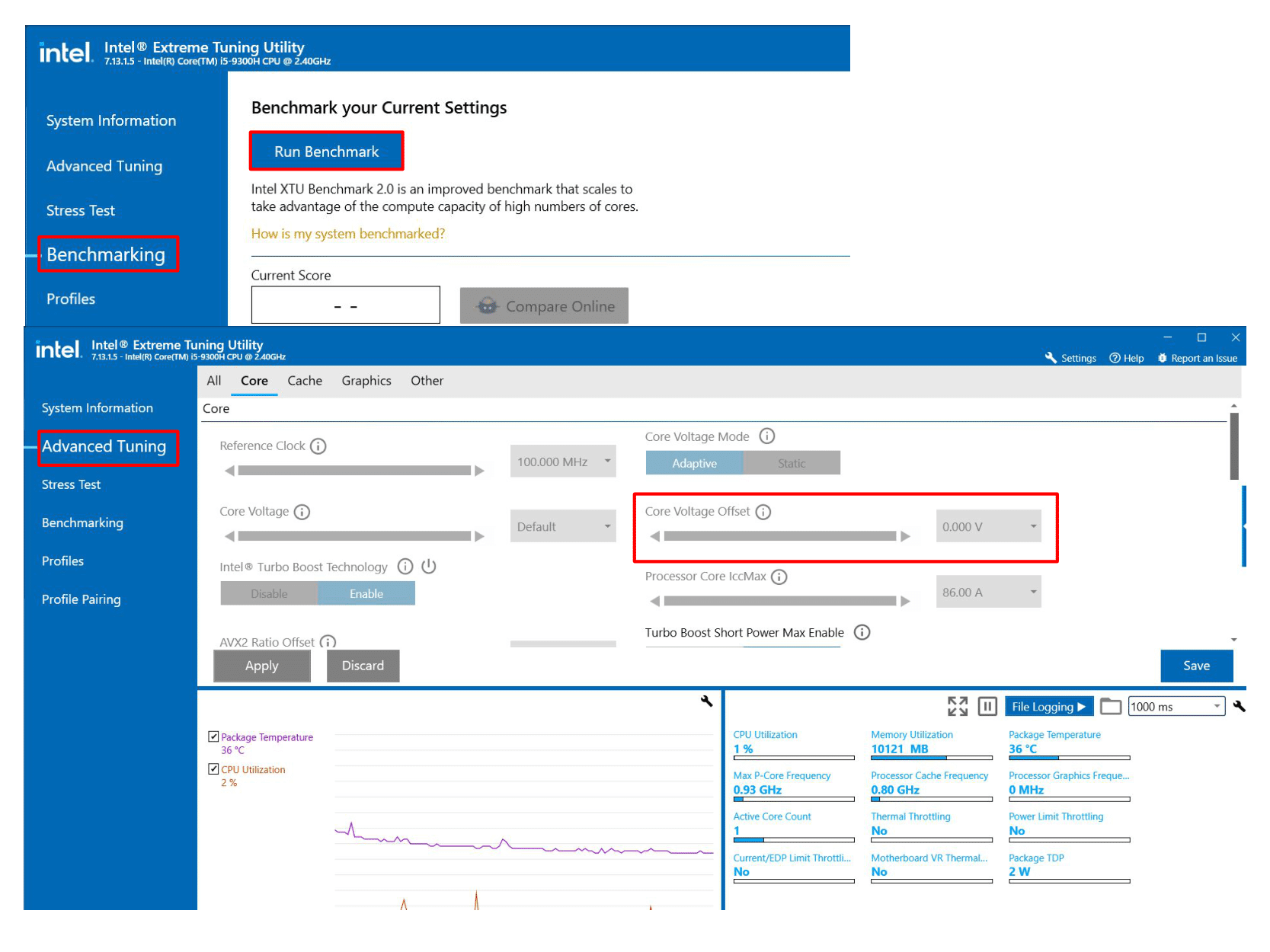The image size is (1270, 952).
Task: Switch to the Core tab
Action: point(254,381)
